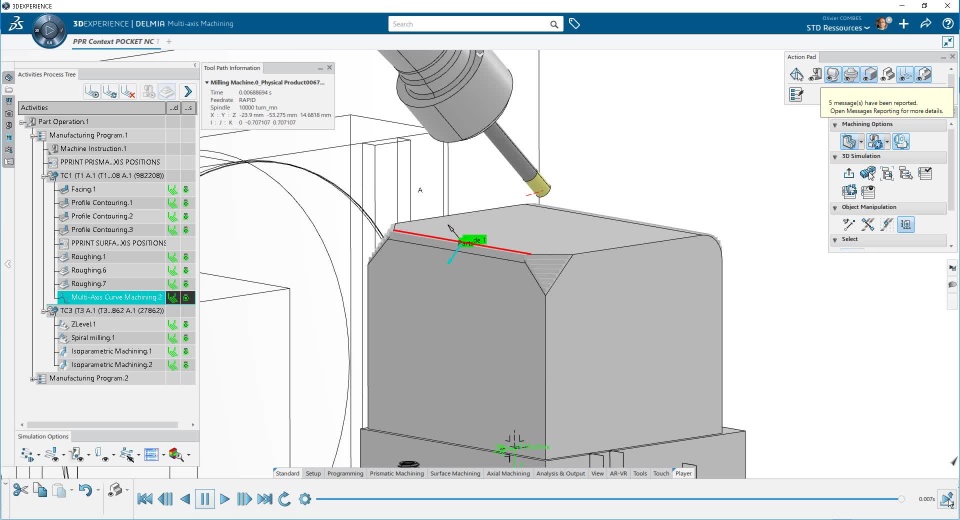Open the add plus menu in header

coord(904,24)
